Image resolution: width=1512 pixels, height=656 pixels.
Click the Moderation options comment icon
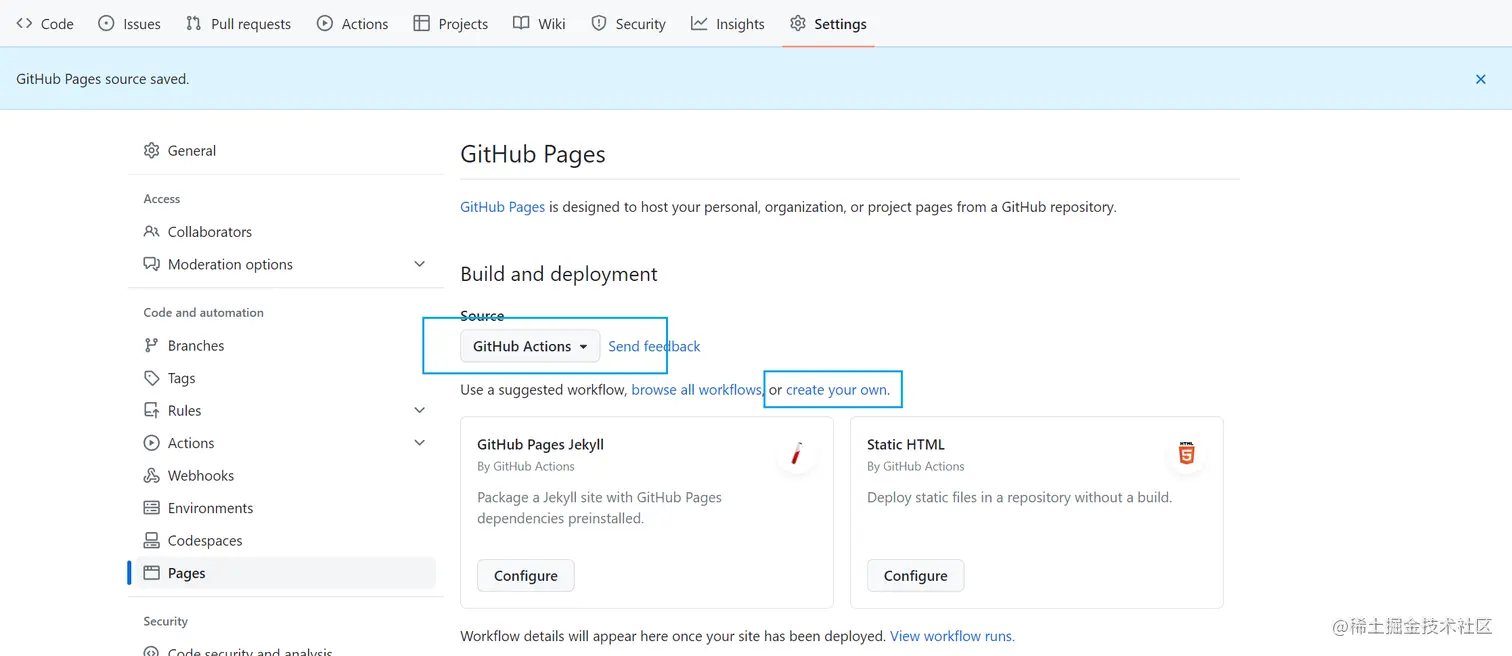(x=152, y=265)
